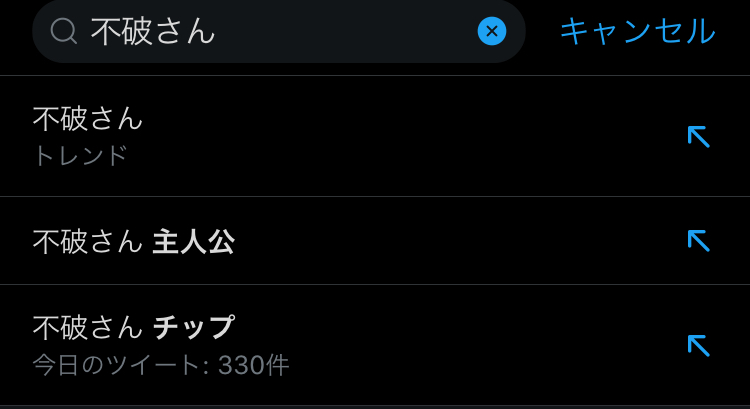This screenshot has width=750, height=409.
Task: Tap the bold チップ keyword
Action: tap(193, 327)
